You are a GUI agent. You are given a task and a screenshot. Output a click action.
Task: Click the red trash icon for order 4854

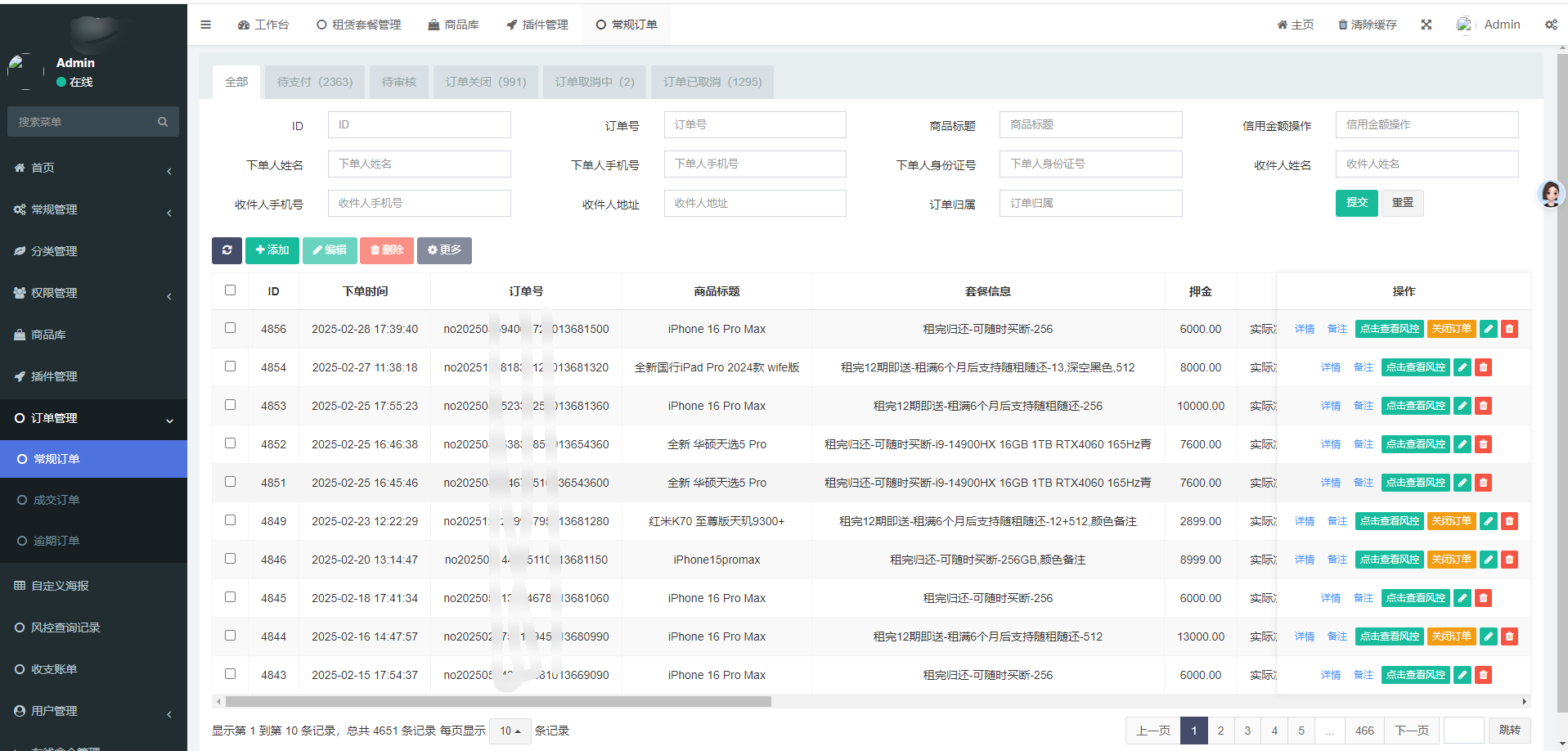[1483, 367]
